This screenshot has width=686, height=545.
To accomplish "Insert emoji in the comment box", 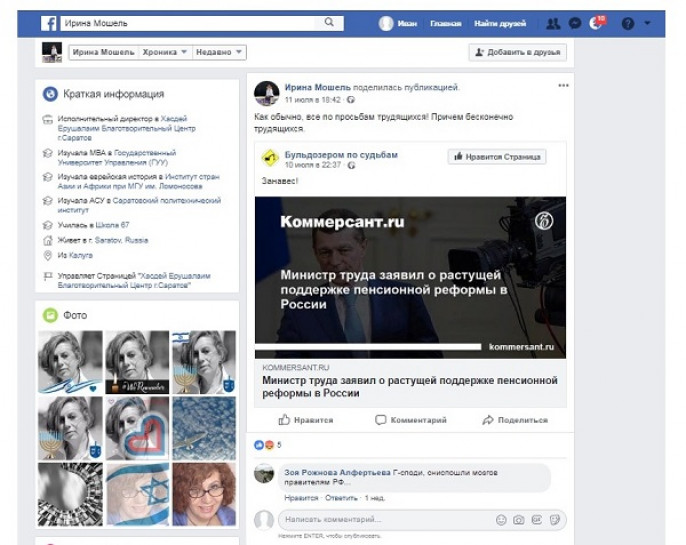I will [x=501, y=520].
